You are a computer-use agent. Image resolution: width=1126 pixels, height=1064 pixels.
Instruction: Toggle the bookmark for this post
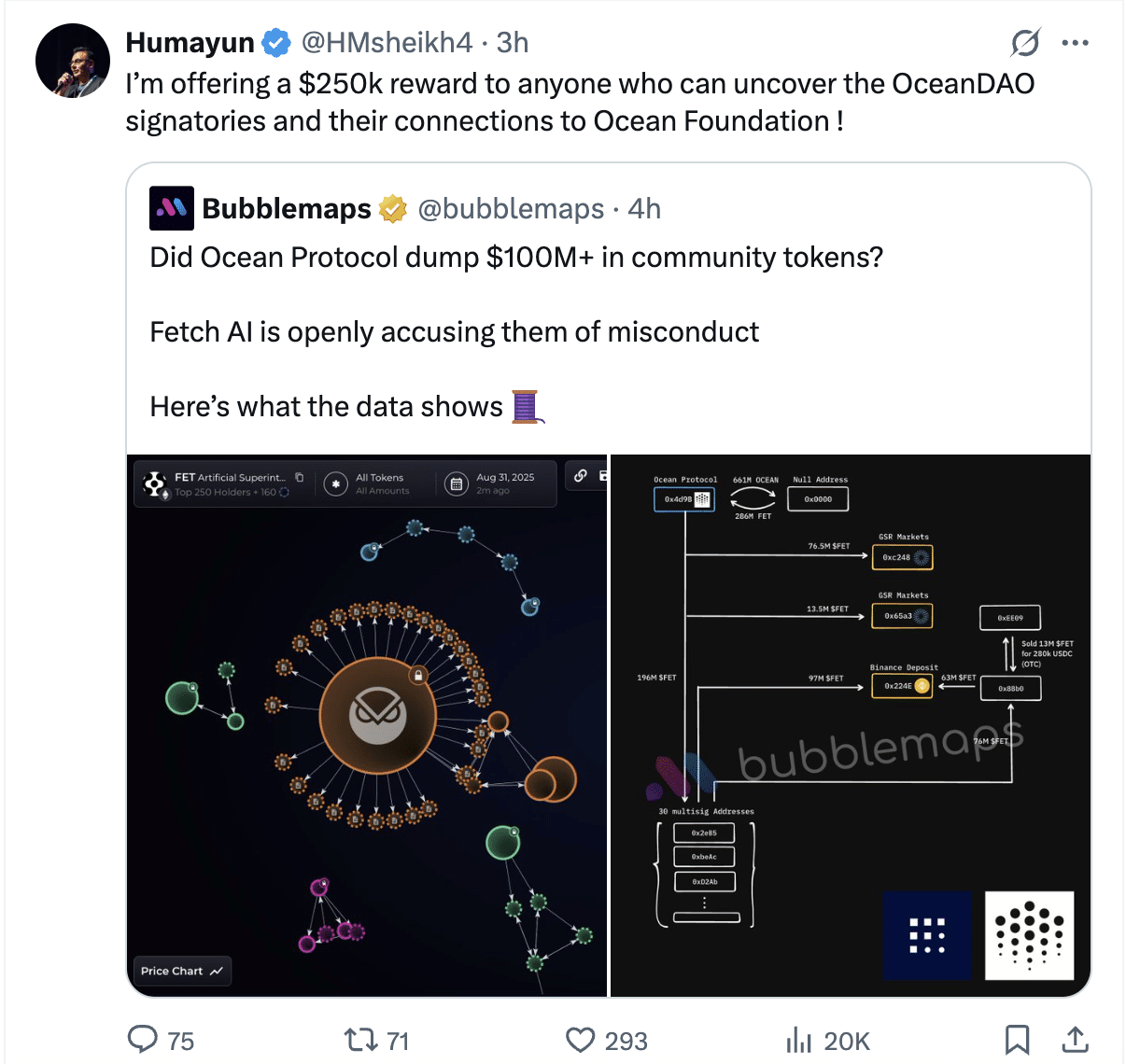[x=1017, y=1040]
